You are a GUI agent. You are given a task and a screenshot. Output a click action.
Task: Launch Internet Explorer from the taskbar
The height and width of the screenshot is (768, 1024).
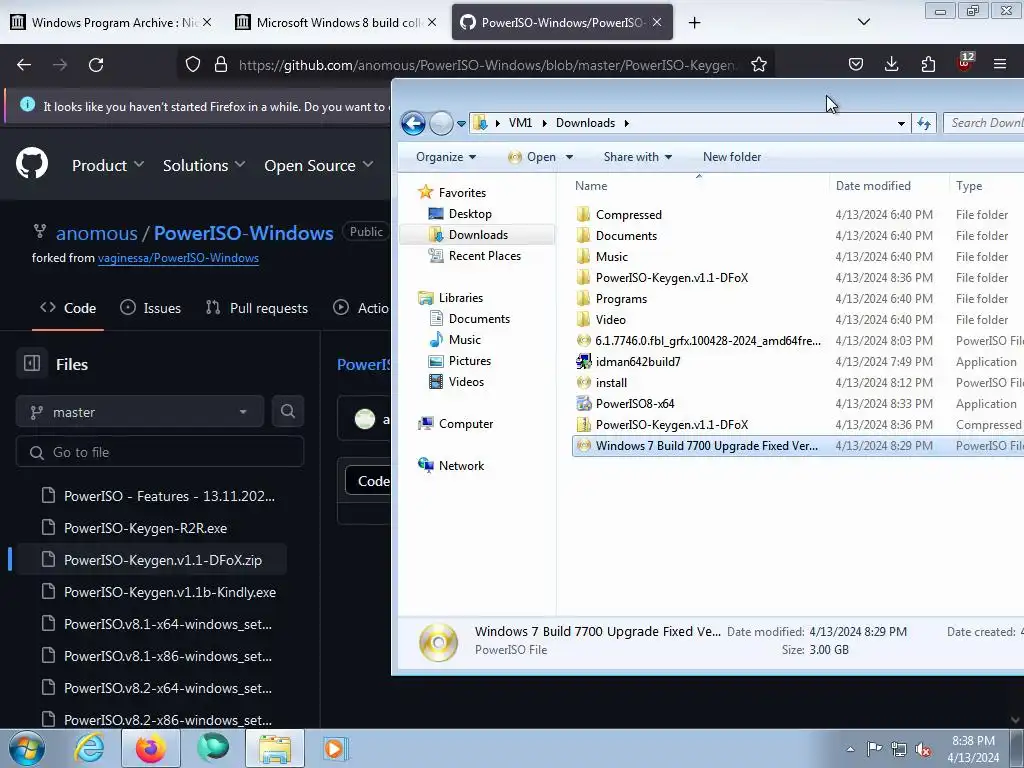[x=89, y=748]
